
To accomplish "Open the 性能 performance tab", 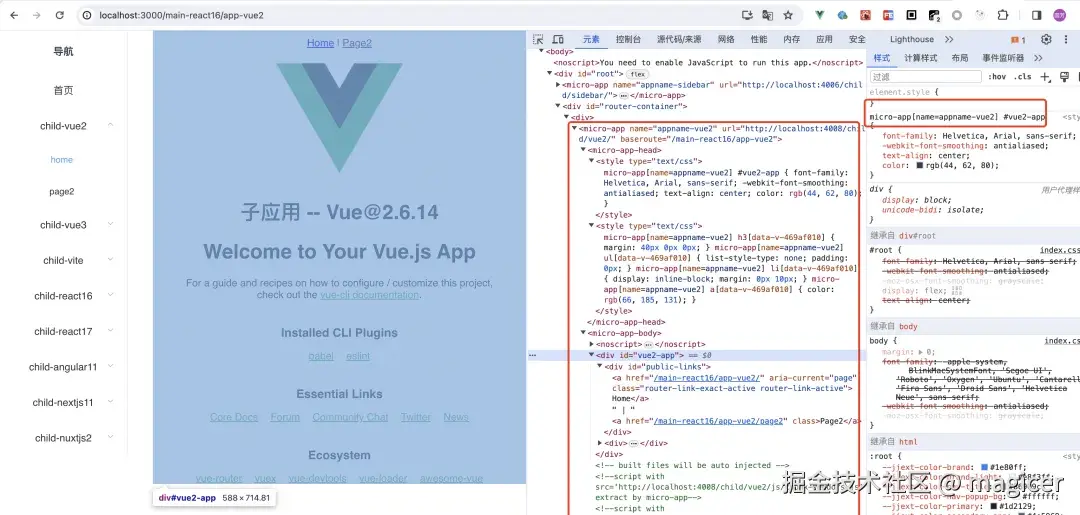I will point(759,39).
